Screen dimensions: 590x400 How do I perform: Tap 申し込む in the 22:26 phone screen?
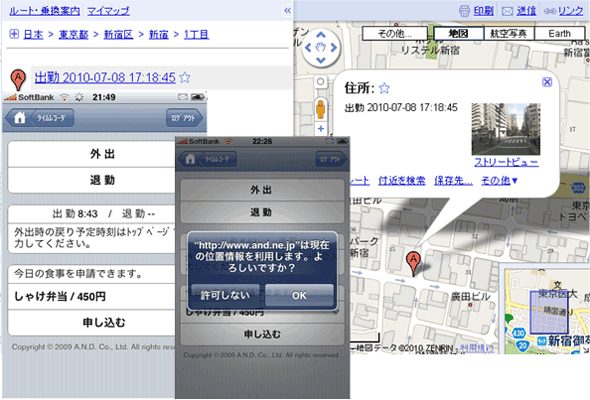tap(262, 334)
